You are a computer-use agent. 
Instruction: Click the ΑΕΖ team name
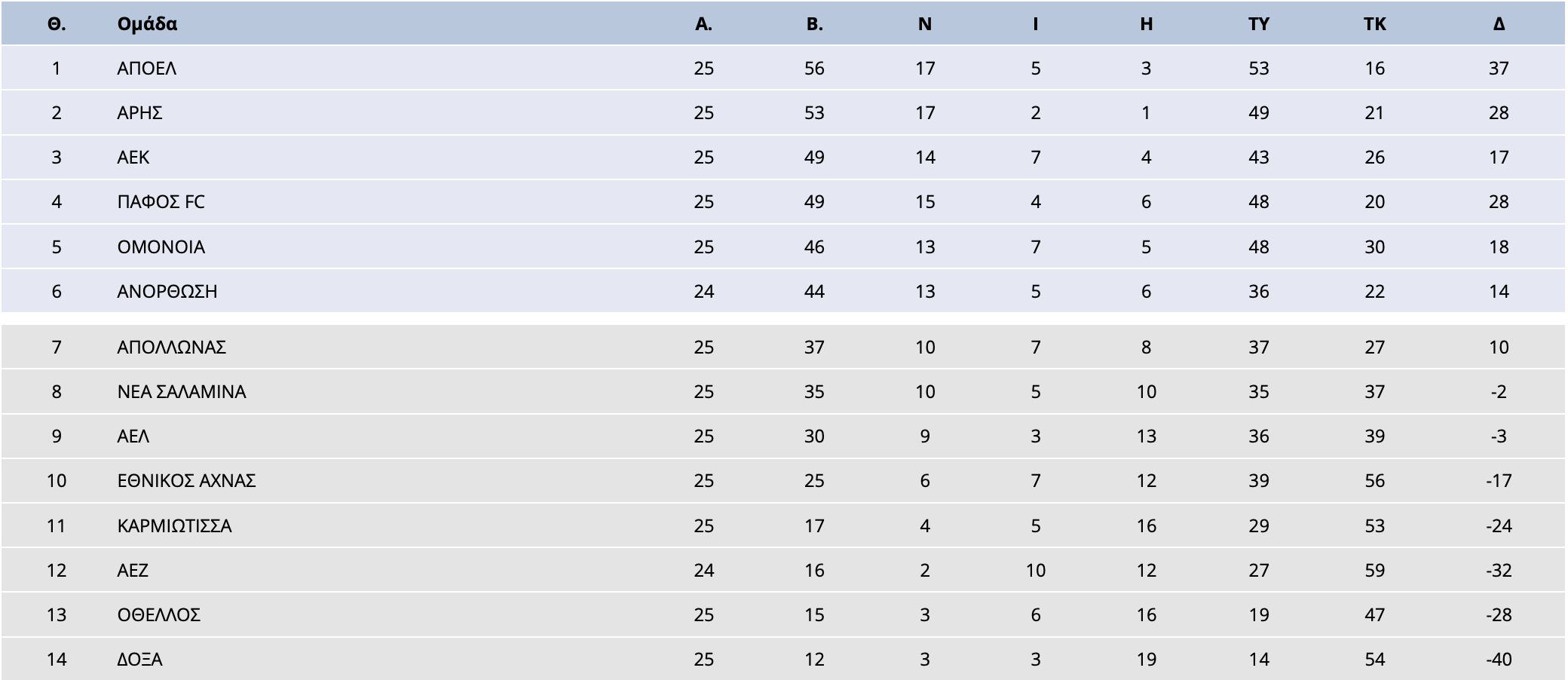pos(133,571)
